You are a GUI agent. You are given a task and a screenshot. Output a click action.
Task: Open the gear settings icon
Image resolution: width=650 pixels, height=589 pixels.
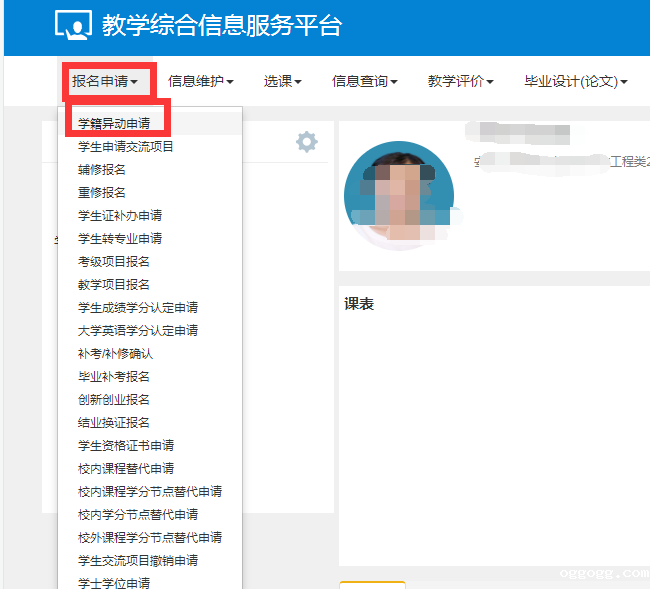(x=306, y=142)
